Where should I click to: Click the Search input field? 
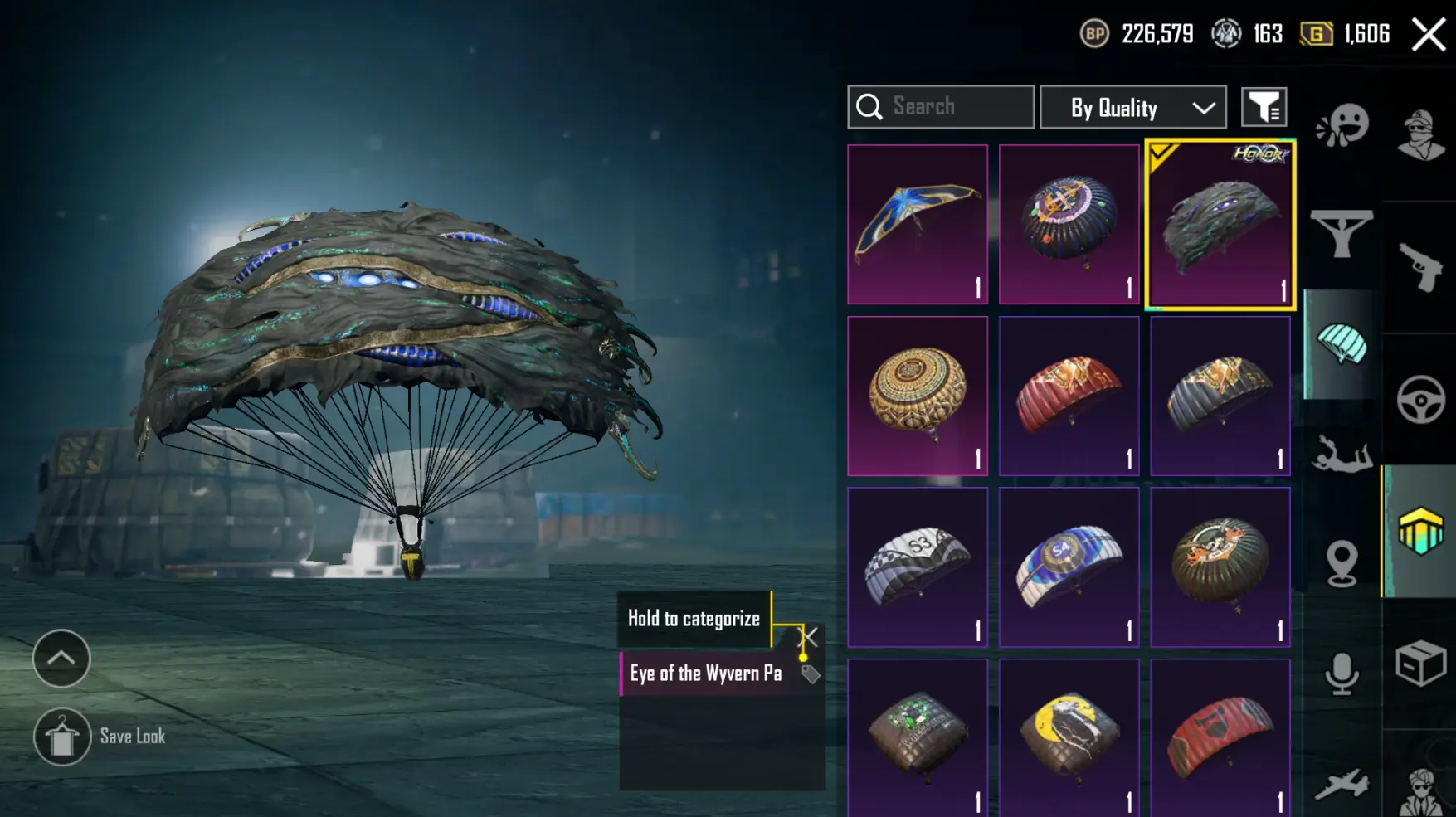point(941,107)
